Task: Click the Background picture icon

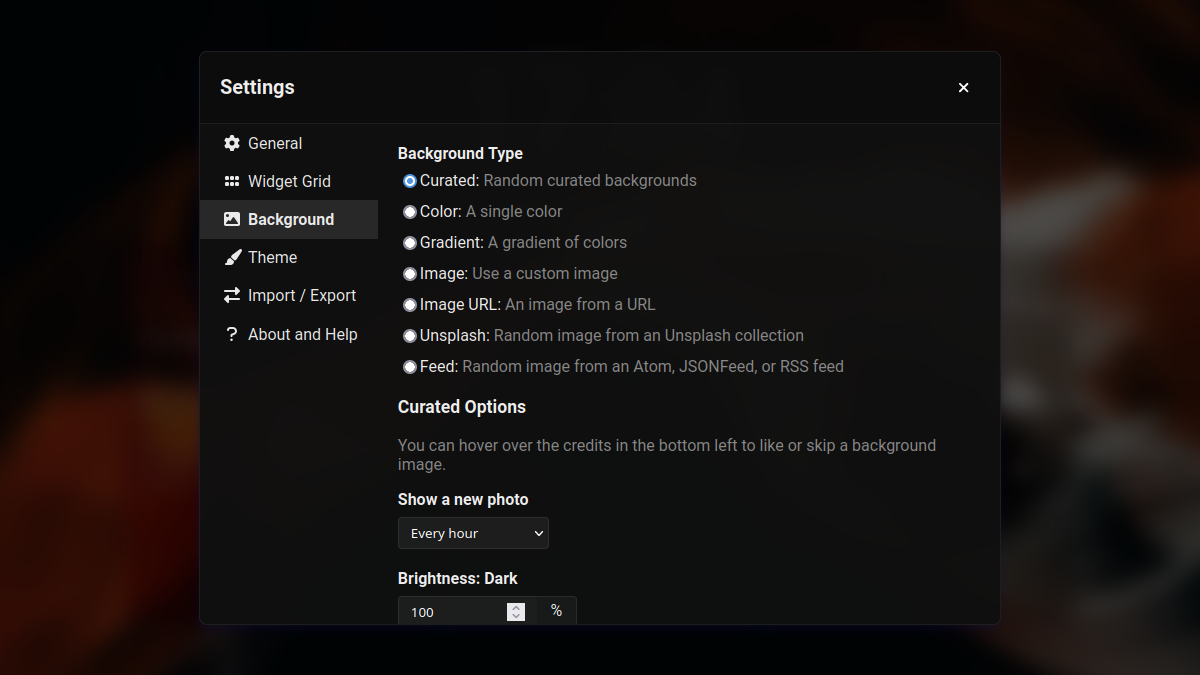Action: pyautogui.click(x=232, y=219)
